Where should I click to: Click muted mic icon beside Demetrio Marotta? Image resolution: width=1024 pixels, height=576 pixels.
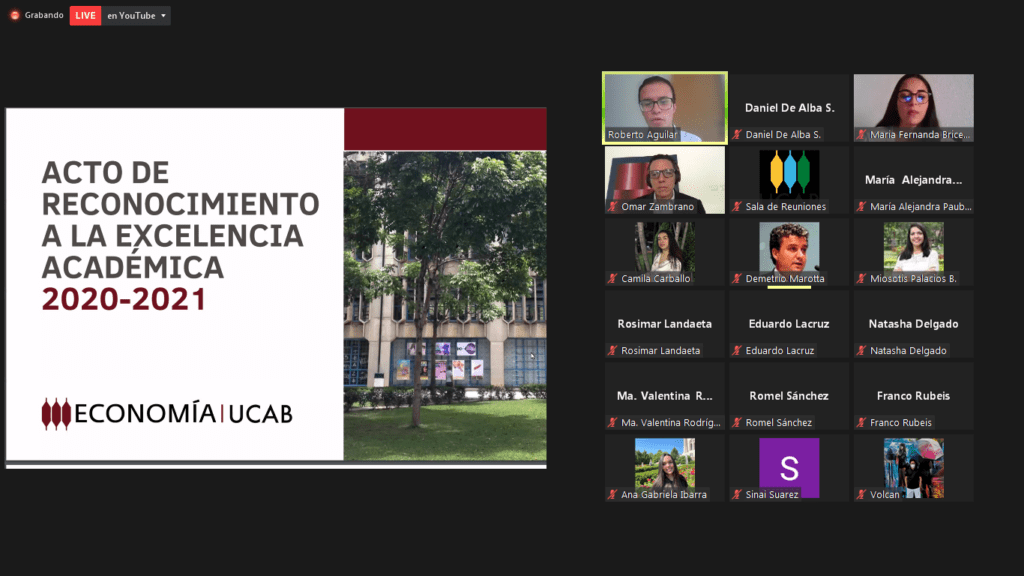click(737, 279)
